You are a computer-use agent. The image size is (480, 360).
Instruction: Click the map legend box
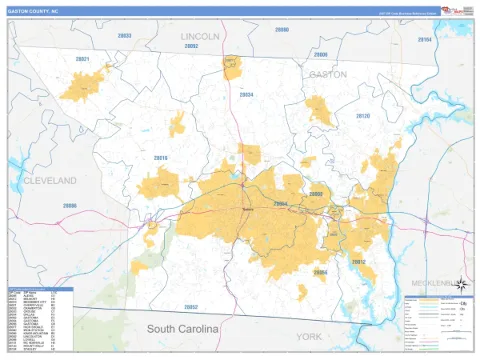(x=439, y=323)
